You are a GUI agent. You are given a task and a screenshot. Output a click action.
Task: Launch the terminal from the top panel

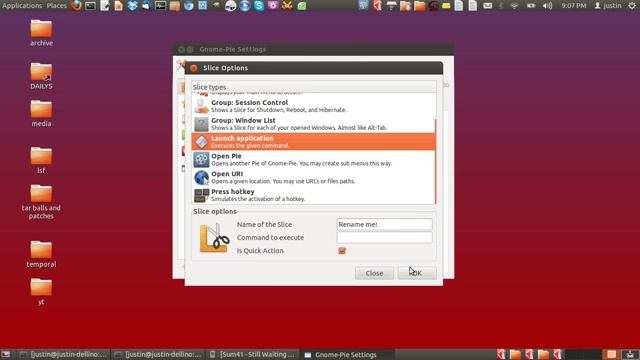tap(91, 6)
